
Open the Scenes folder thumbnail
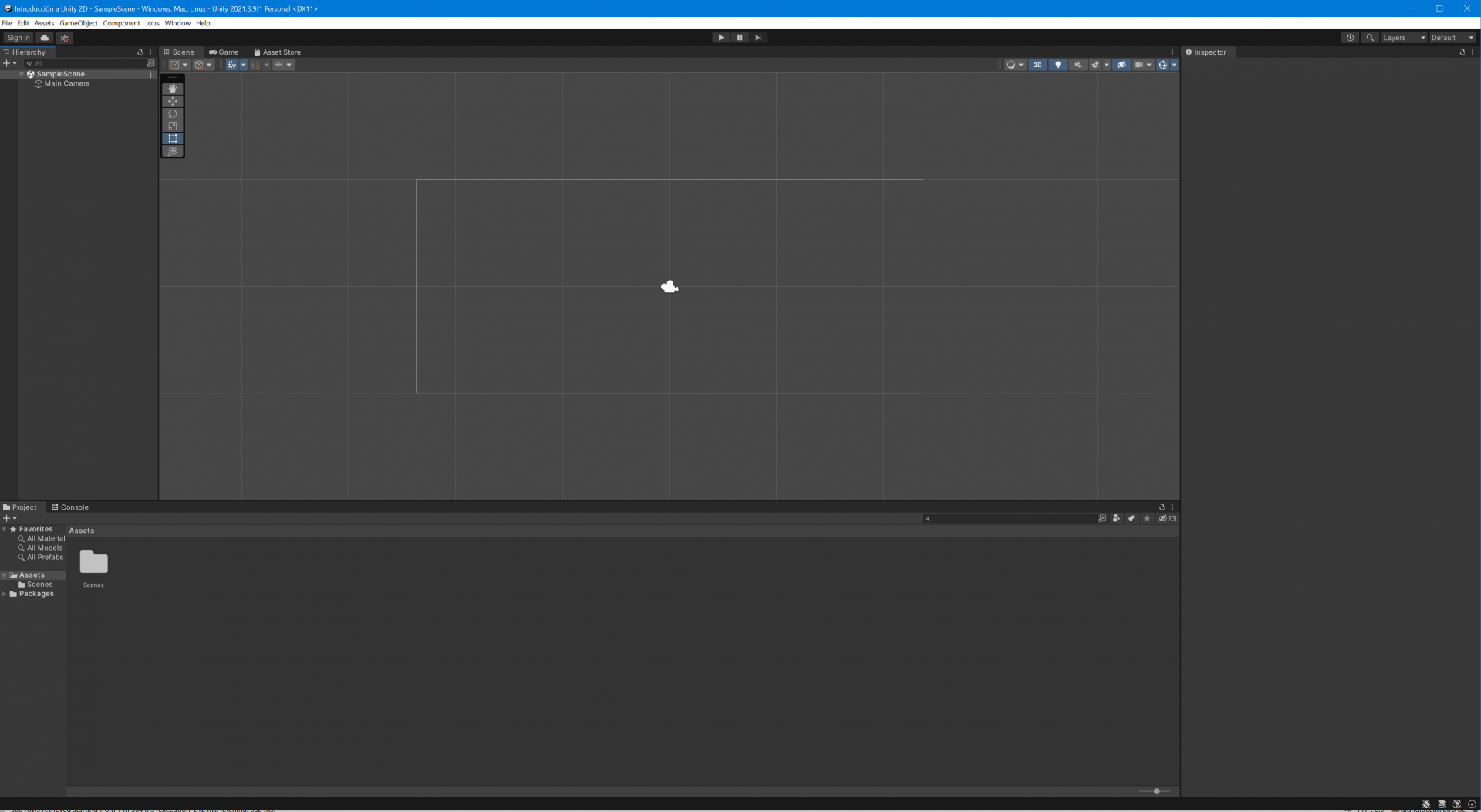pyautogui.click(x=93, y=562)
